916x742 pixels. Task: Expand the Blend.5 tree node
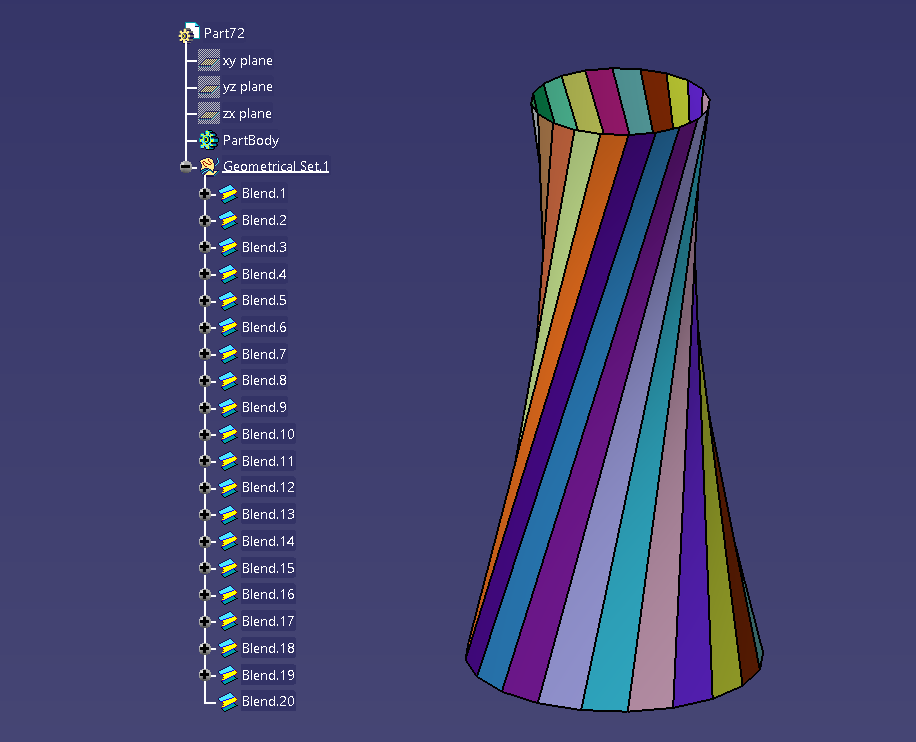(x=204, y=300)
